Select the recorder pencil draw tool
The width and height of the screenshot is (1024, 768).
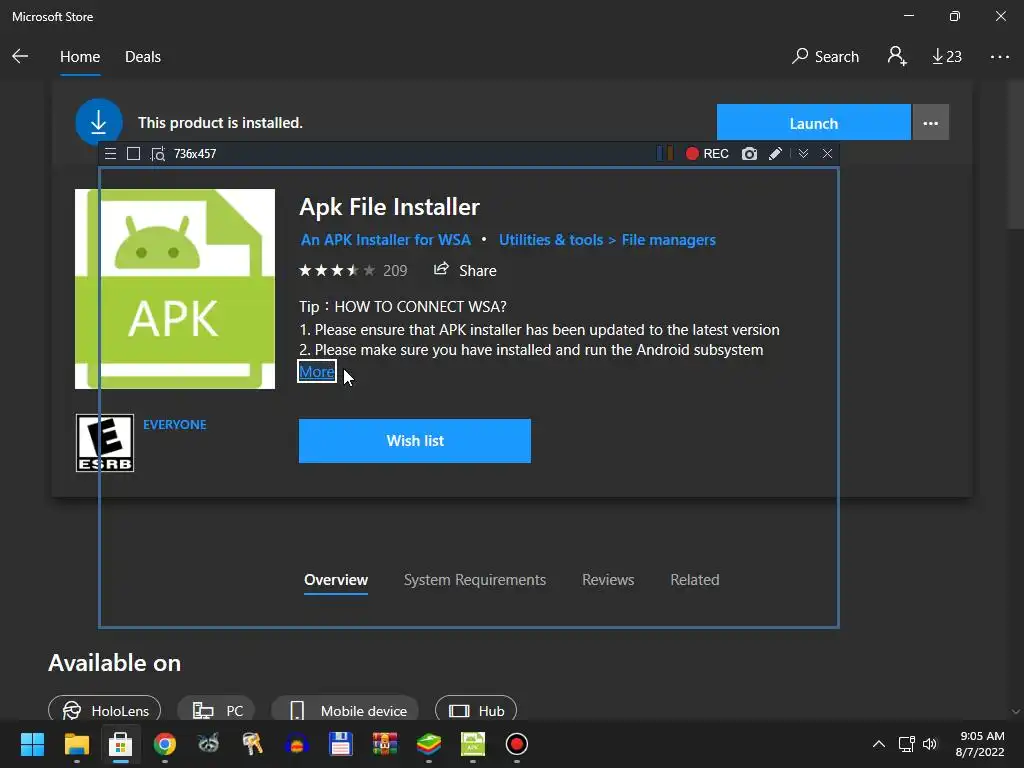click(x=775, y=153)
